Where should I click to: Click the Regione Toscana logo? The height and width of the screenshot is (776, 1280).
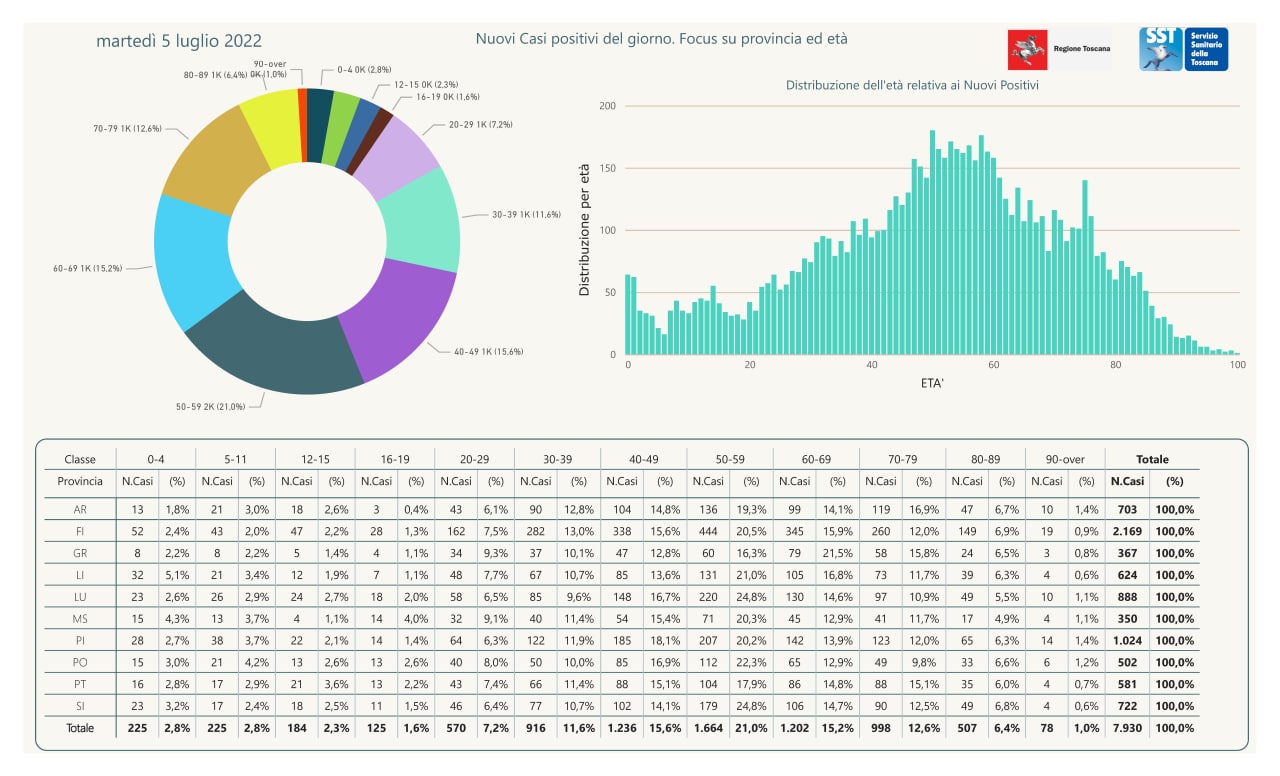pyautogui.click(x=1060, y=49)
